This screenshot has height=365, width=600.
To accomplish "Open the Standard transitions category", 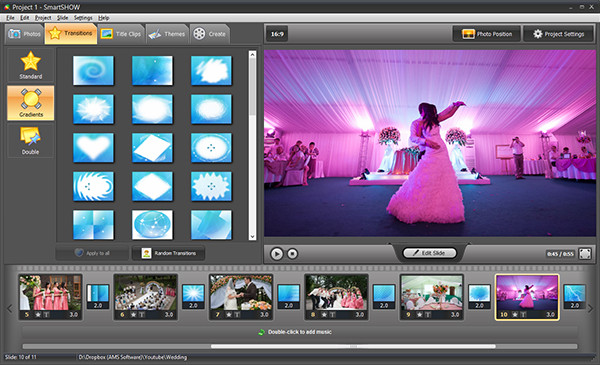I will pos(31,65).
